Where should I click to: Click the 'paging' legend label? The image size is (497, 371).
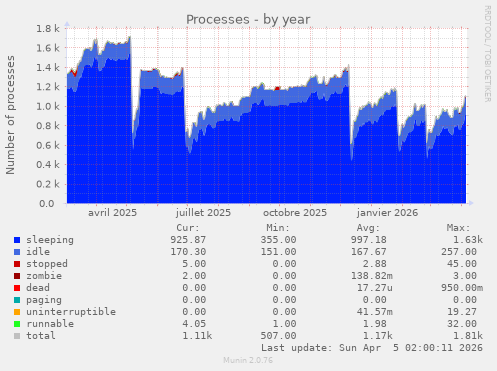pos(44,300)
